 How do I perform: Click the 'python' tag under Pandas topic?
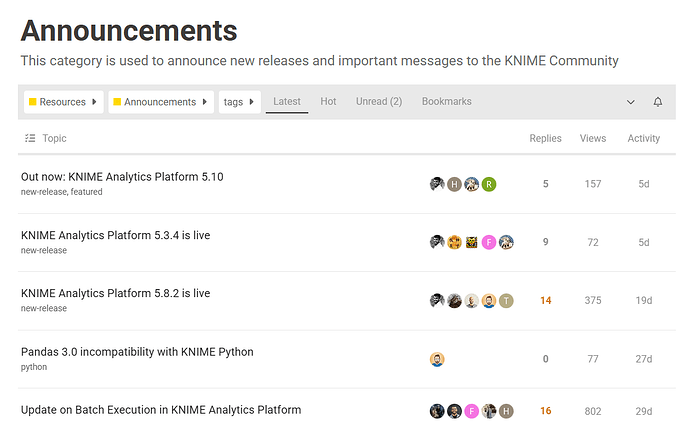(34, 367)
